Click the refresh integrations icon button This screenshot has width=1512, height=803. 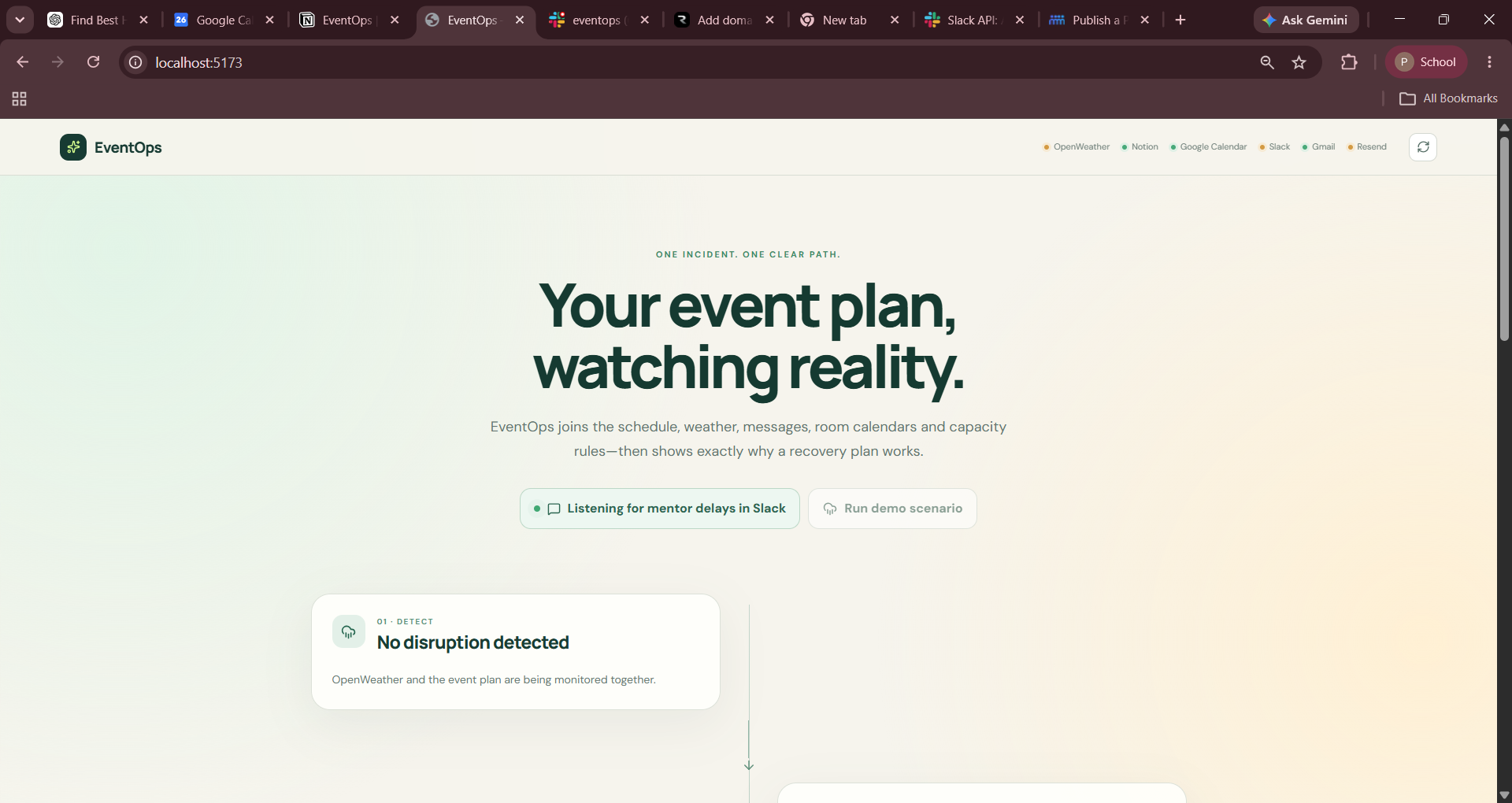point(1422,147)
